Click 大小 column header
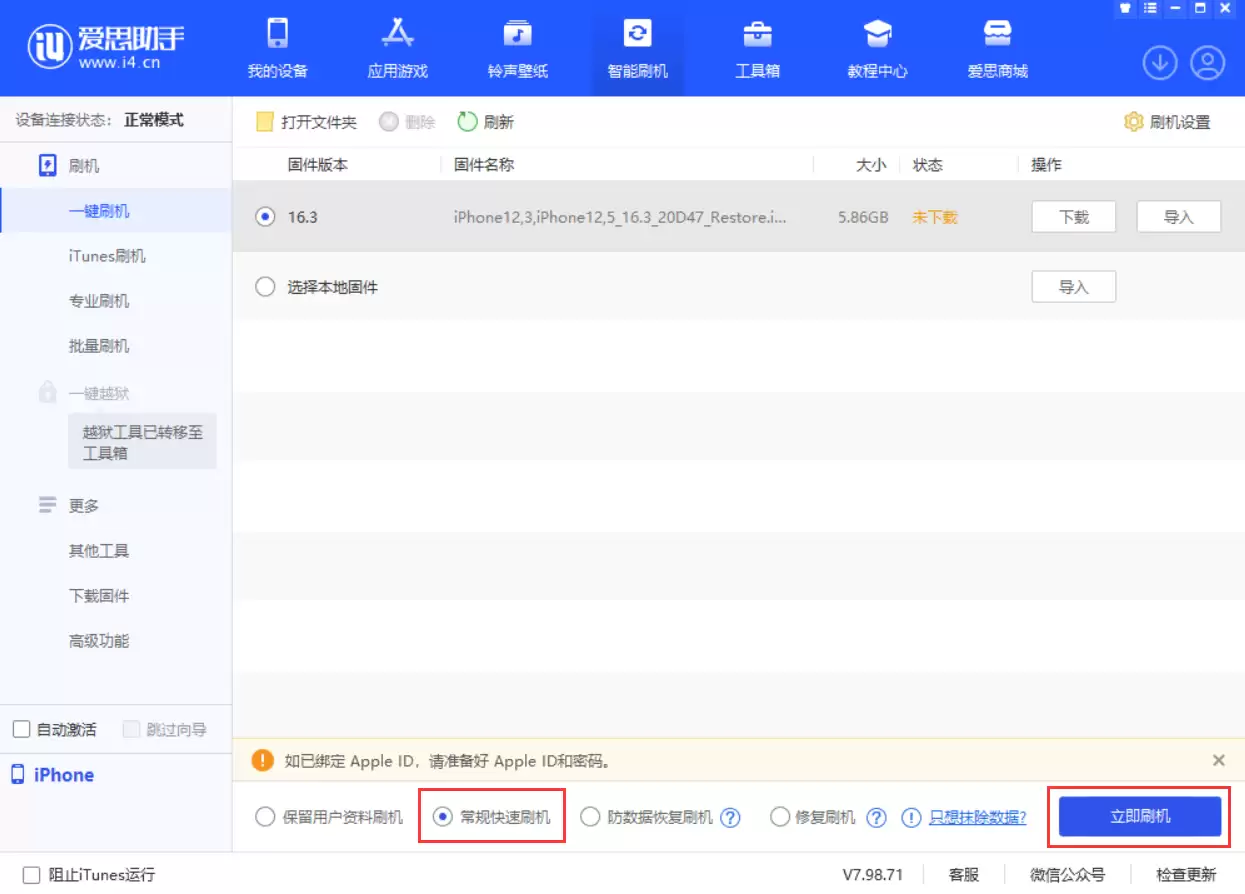1245x894 pixels. point(871,165)
